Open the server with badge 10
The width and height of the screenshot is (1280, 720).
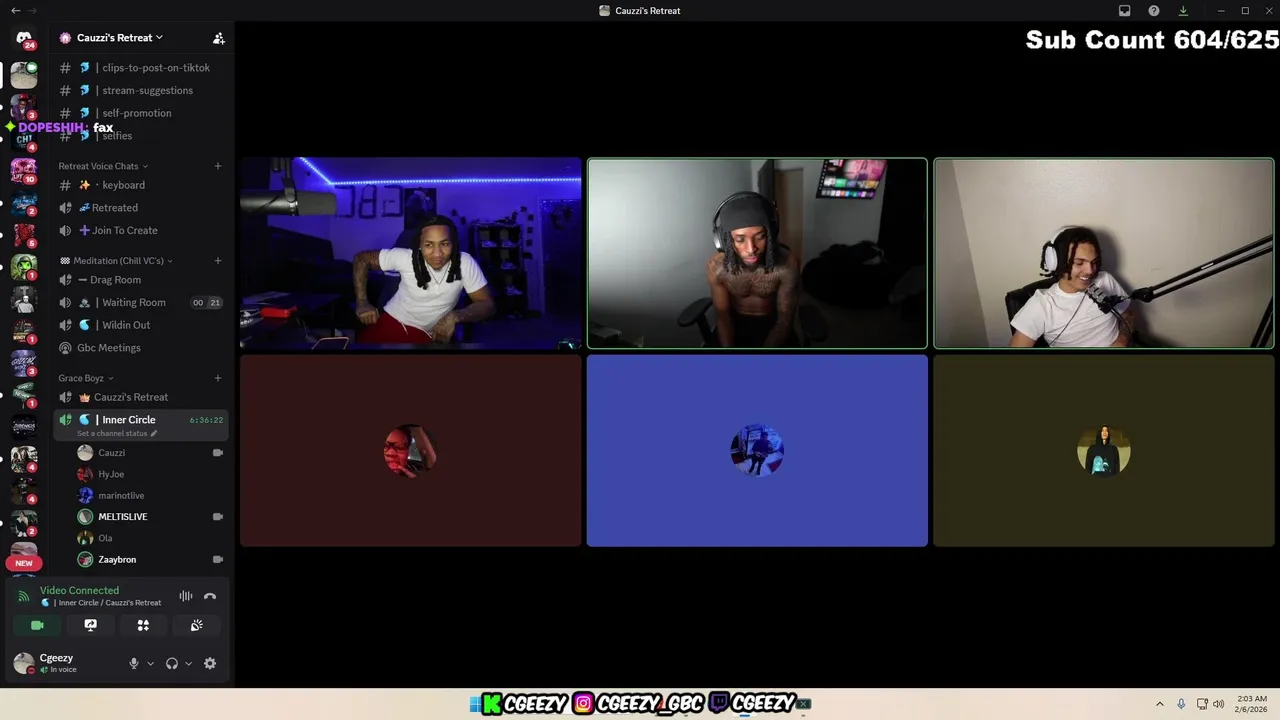pyautogui.click(x=24, y=171)
